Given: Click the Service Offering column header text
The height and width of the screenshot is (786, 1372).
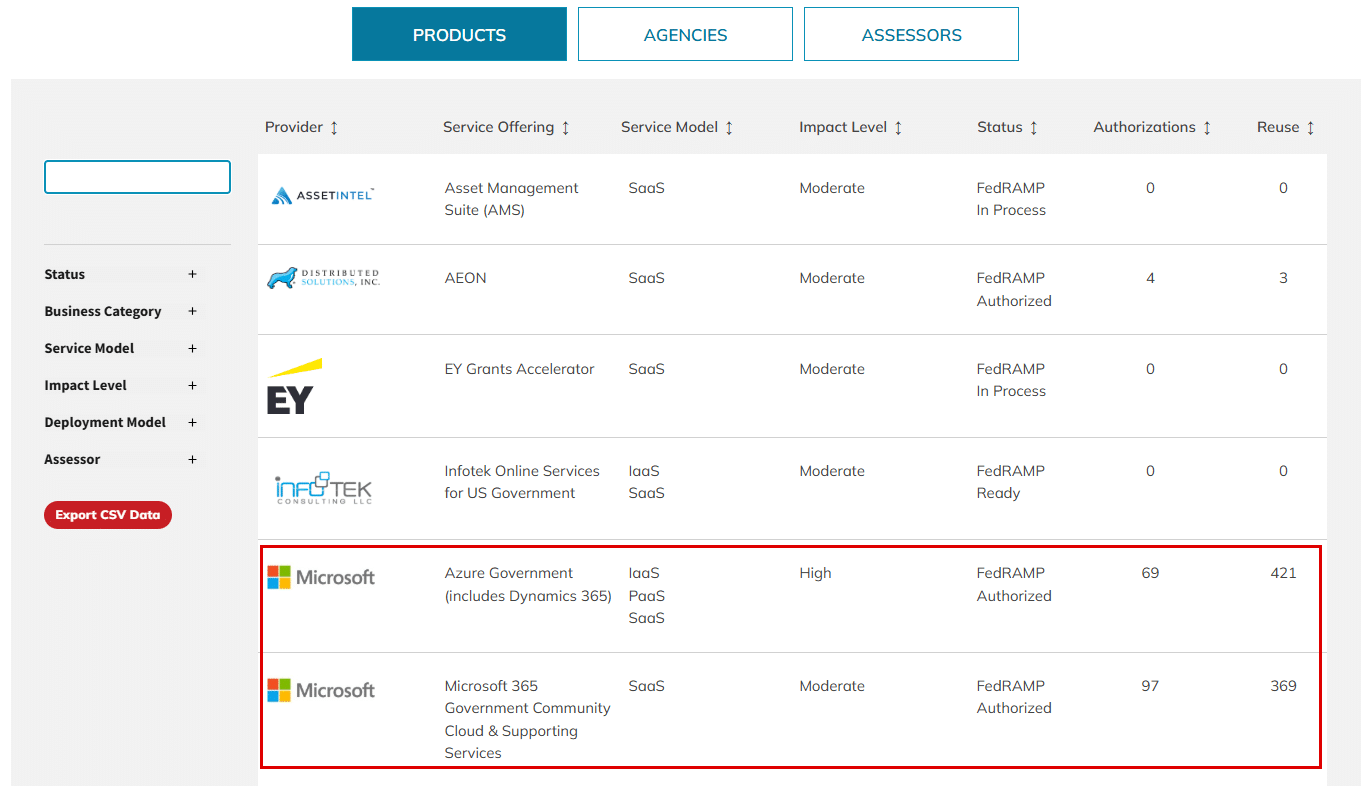Looking at the screenshot, I should click(x=498, y=127).
